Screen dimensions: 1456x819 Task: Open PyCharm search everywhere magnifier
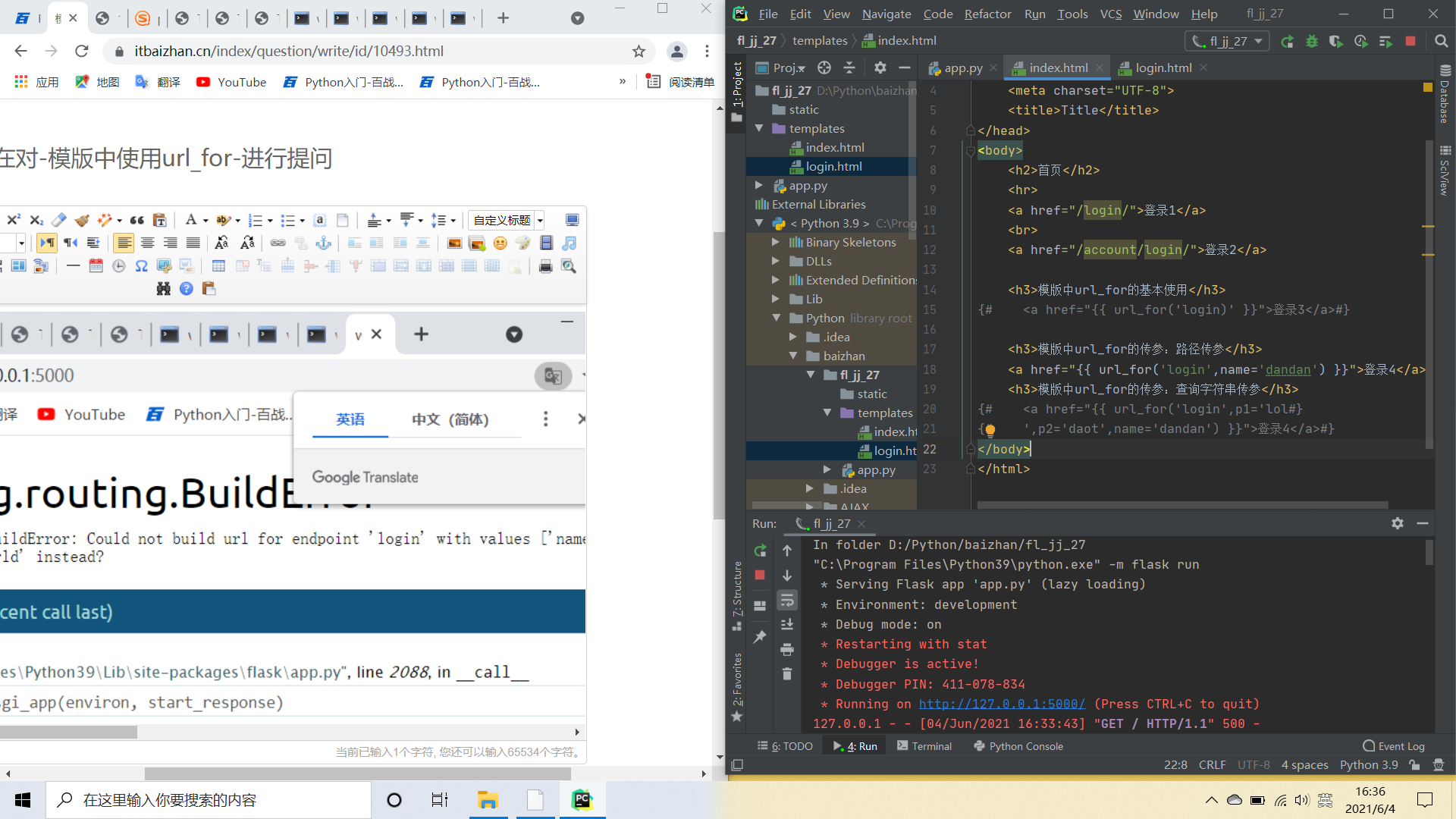click(1442, 41)
